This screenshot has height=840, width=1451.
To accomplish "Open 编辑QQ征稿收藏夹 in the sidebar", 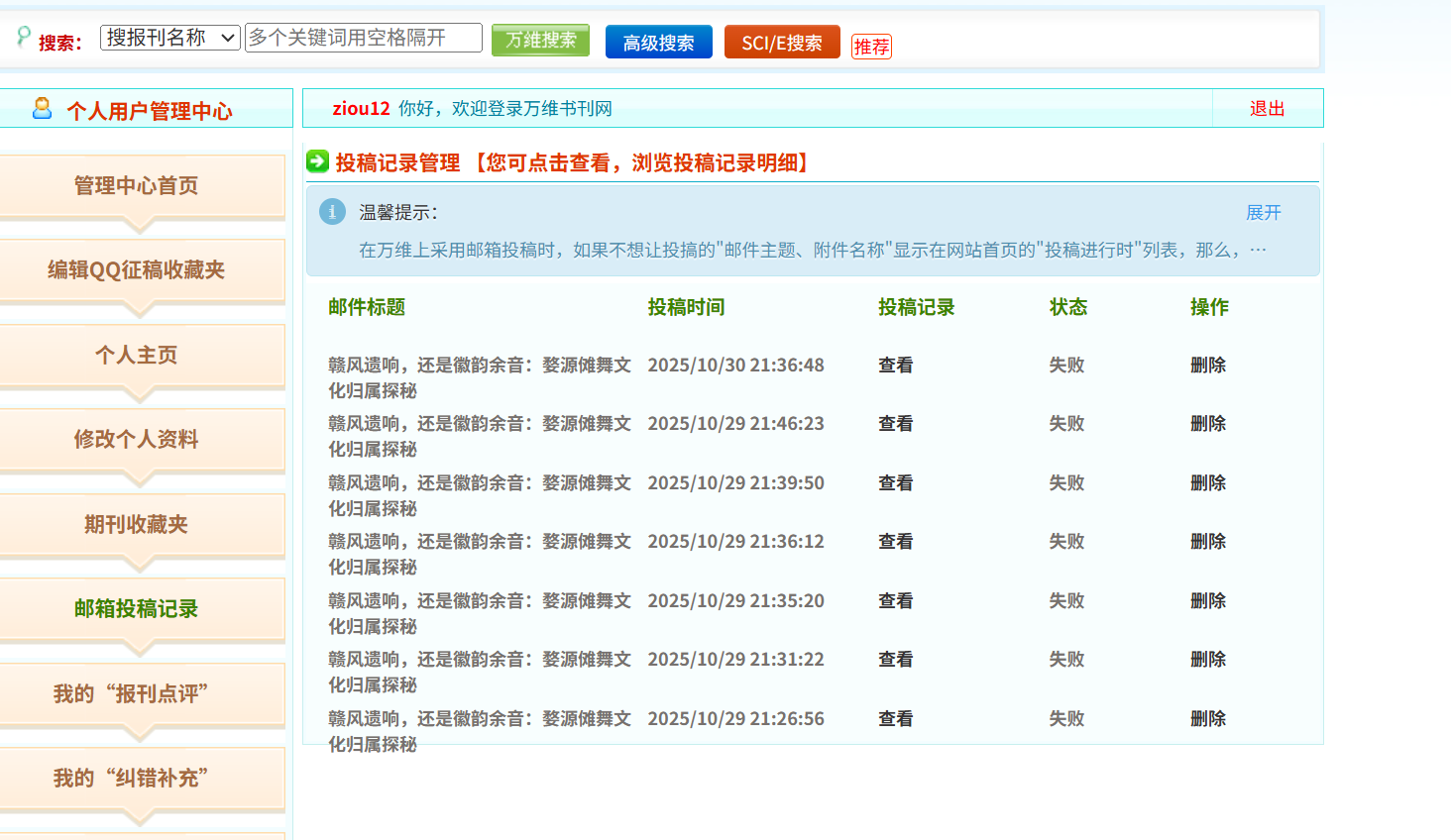I will [137, 269].
